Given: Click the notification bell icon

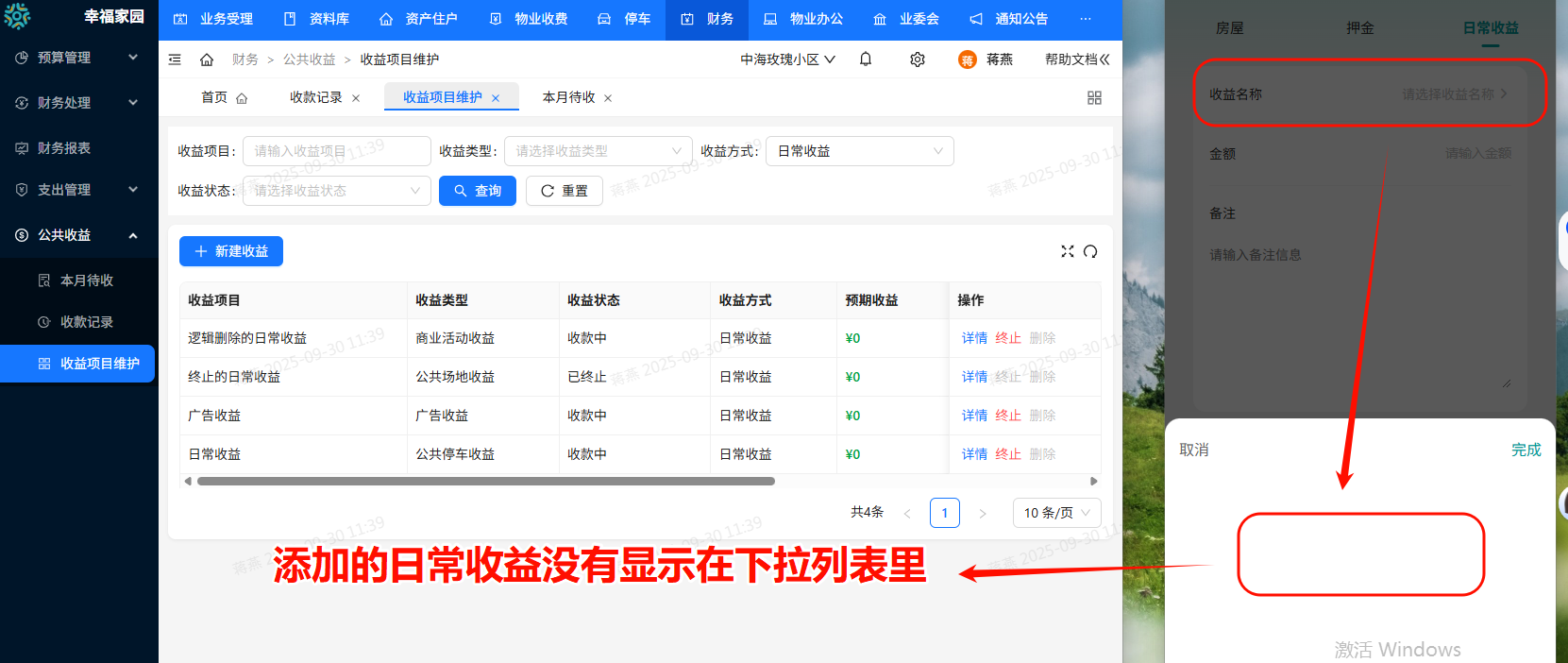Looking at the screenshot, I should coord(866,59).
